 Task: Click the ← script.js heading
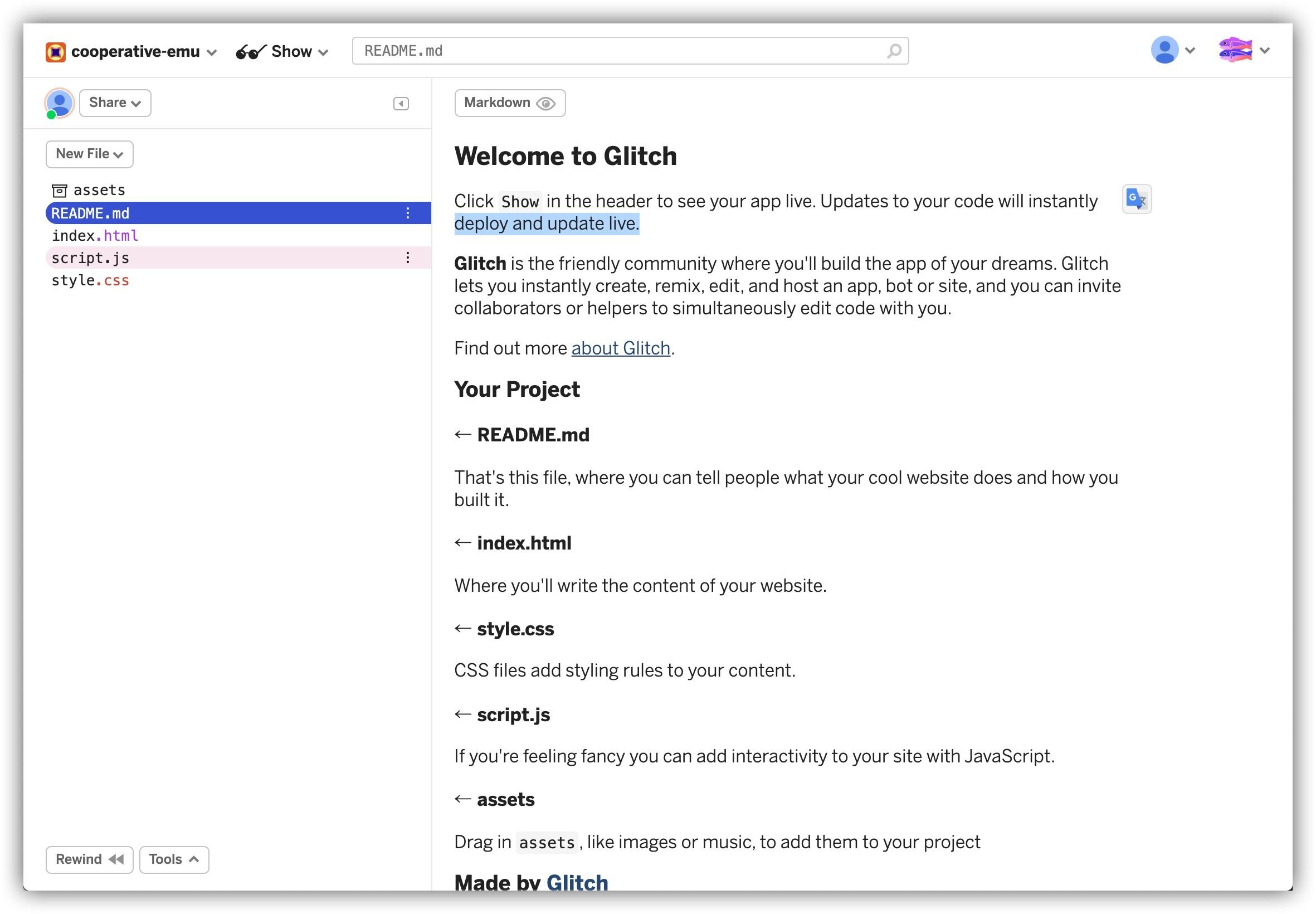[x=502, y=714]
